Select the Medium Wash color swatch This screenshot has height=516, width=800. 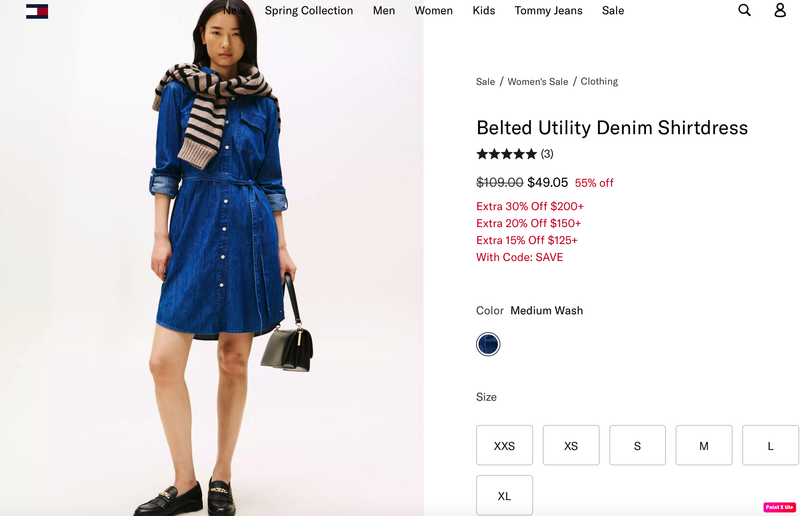488,343
